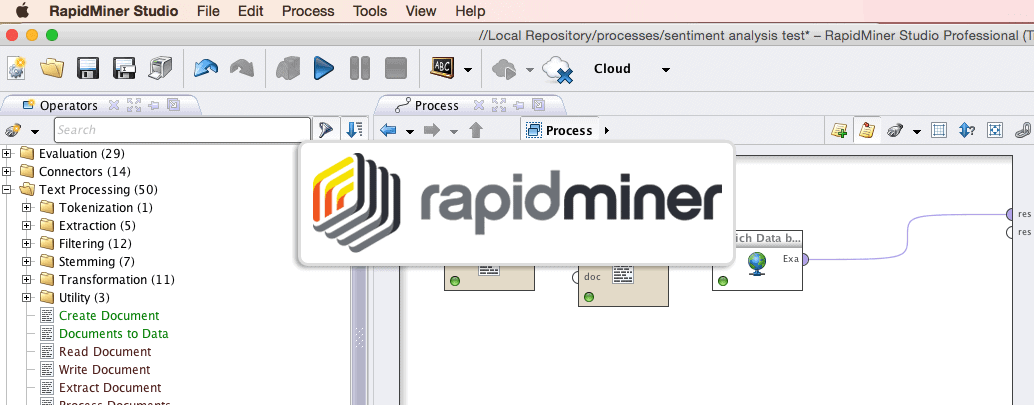Click the gray validate process icon
The height and width of the screenshot is (405, 1034).
tap(288, 69)
